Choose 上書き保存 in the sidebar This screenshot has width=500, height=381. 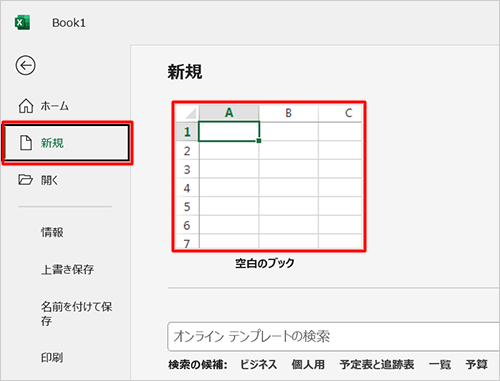(x=68, y=269)
